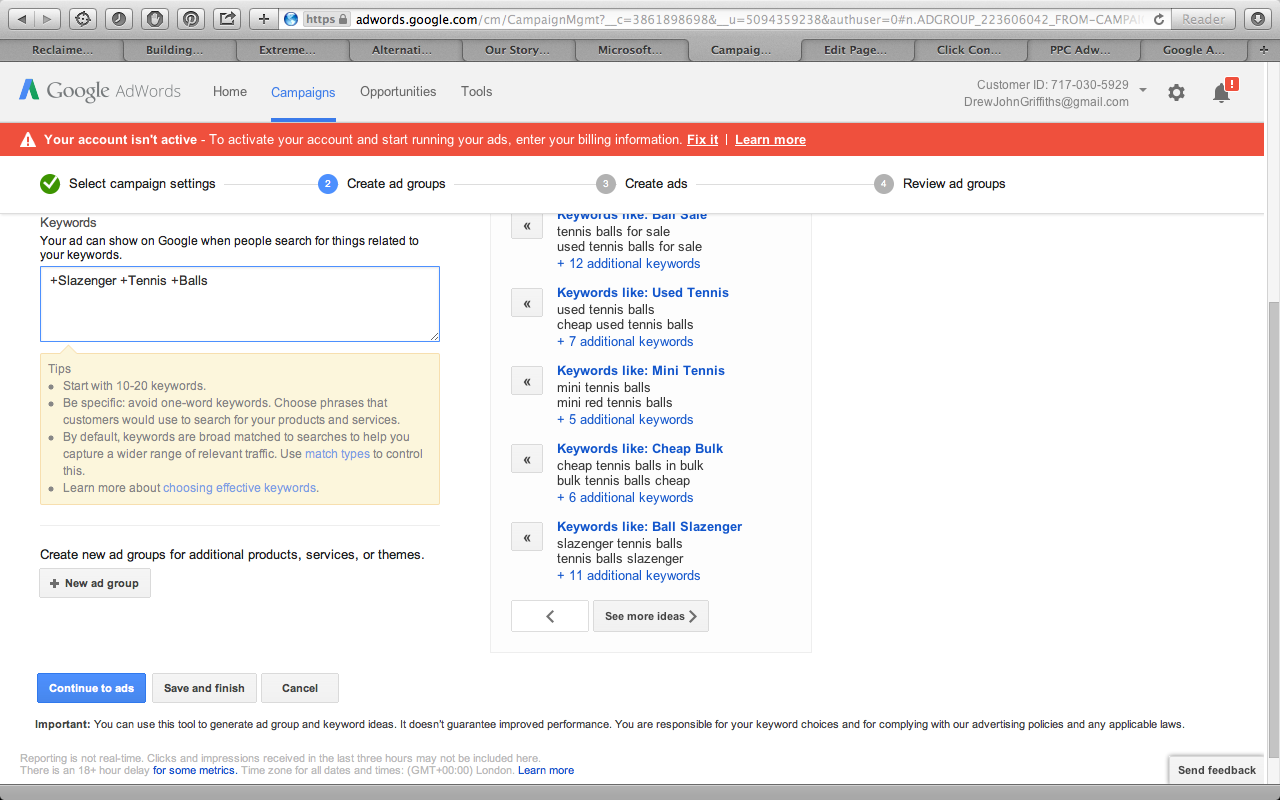Open the AdWords settings gear menu
1280x800 pixels.
point(1176,92)
